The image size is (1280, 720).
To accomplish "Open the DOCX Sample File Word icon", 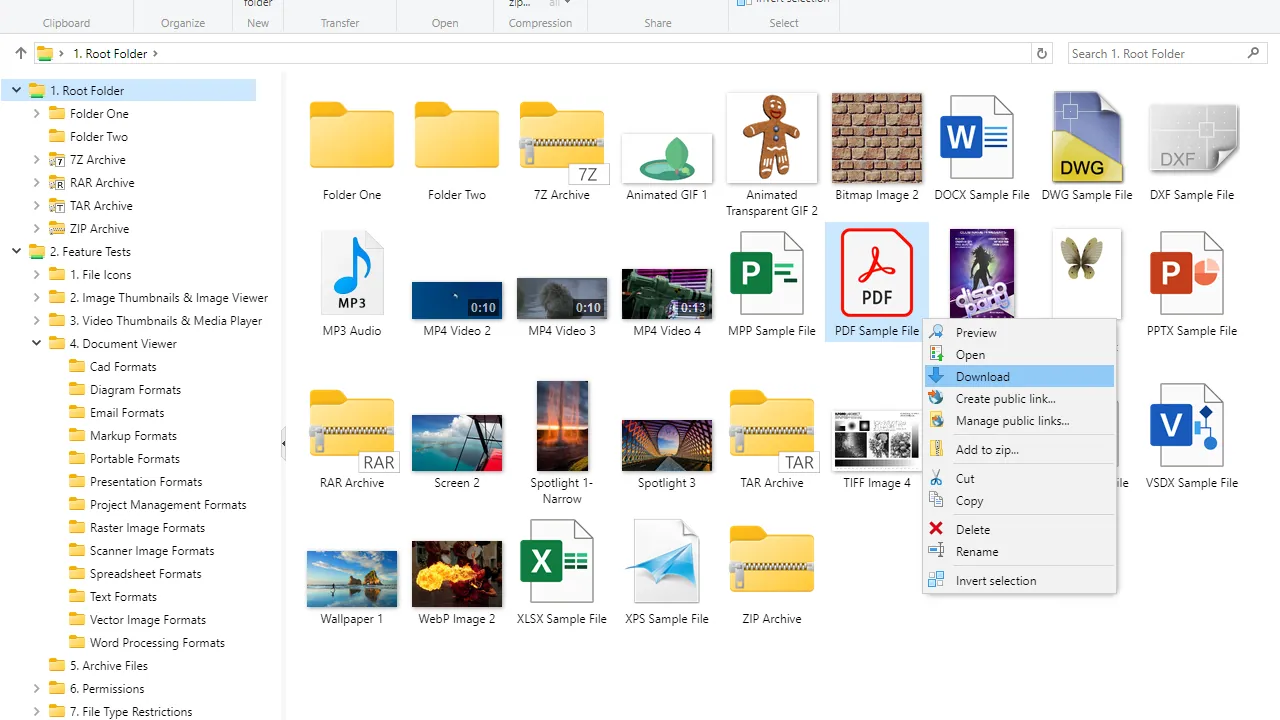I will 977,138.
